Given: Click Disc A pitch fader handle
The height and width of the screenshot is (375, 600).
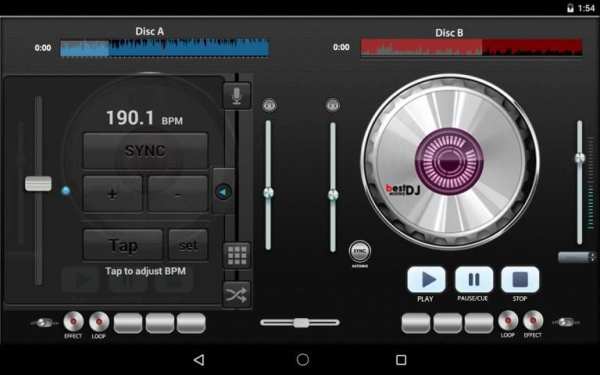Looking at the screenshot, I should pos(38,184).
